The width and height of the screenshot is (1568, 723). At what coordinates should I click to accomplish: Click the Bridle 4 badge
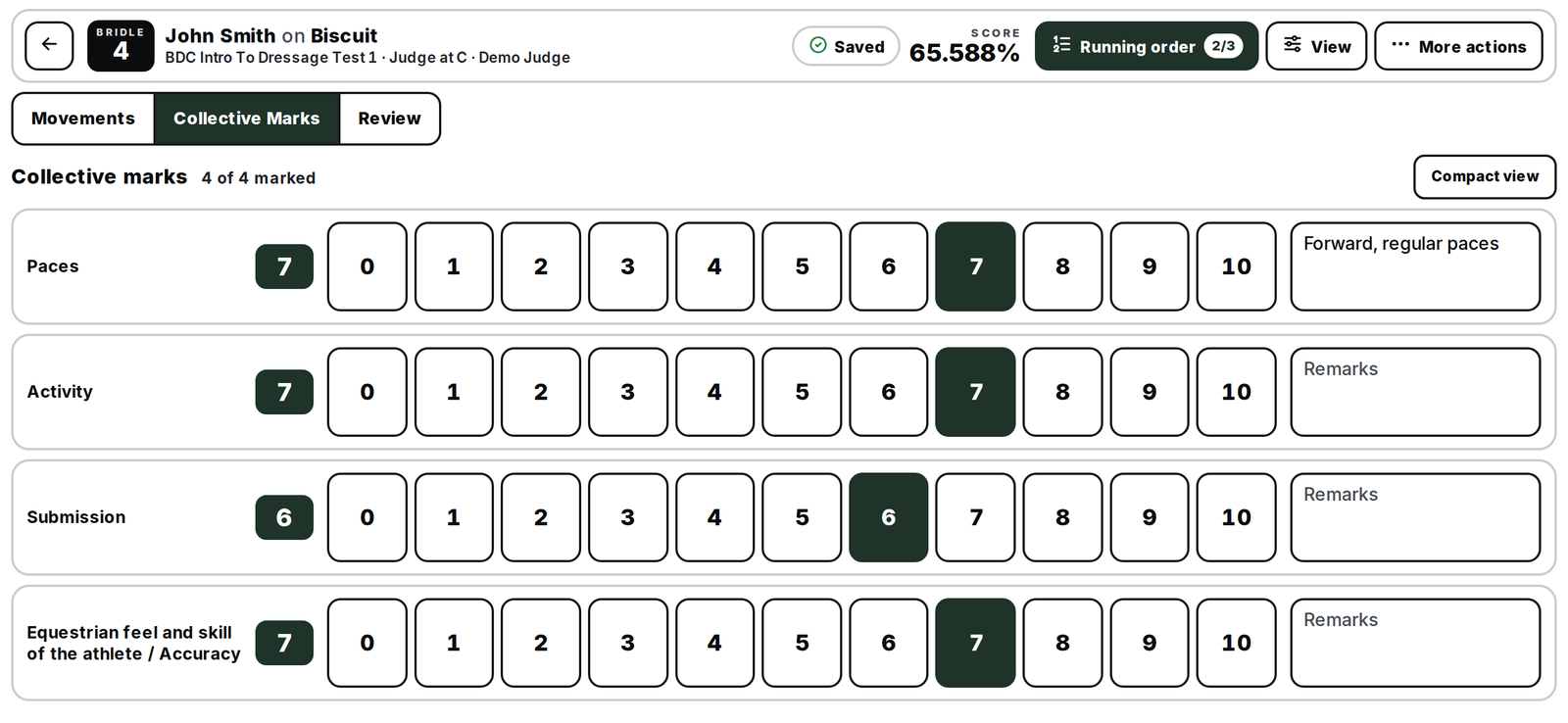pyautogui.click(x=121, y=46)
